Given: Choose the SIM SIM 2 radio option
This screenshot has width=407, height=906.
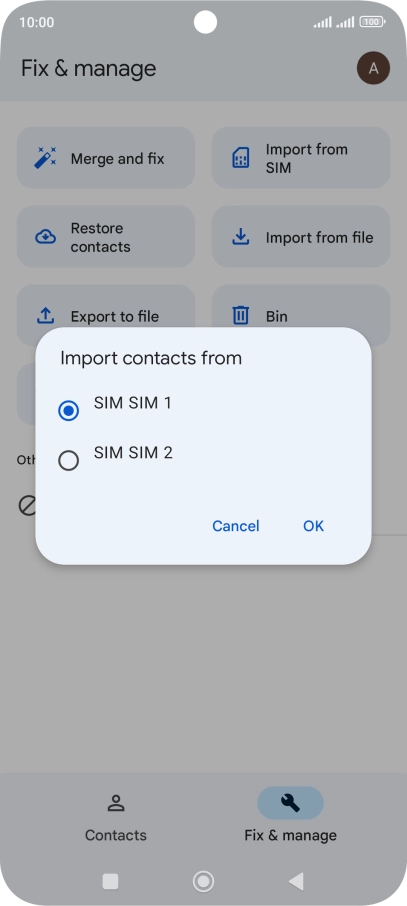Looking at the screenshot, I should [x=69, y=461].
